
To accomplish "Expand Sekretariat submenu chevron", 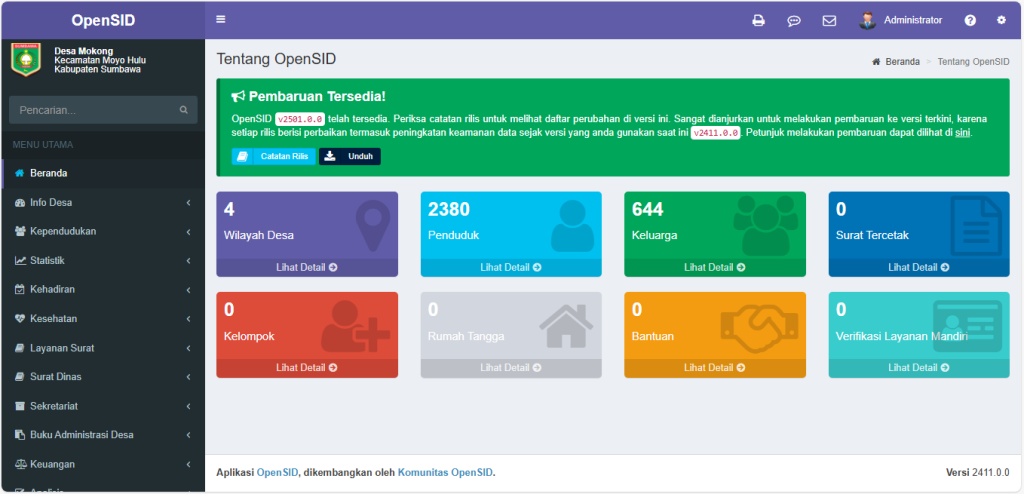I will click(188, 406).
